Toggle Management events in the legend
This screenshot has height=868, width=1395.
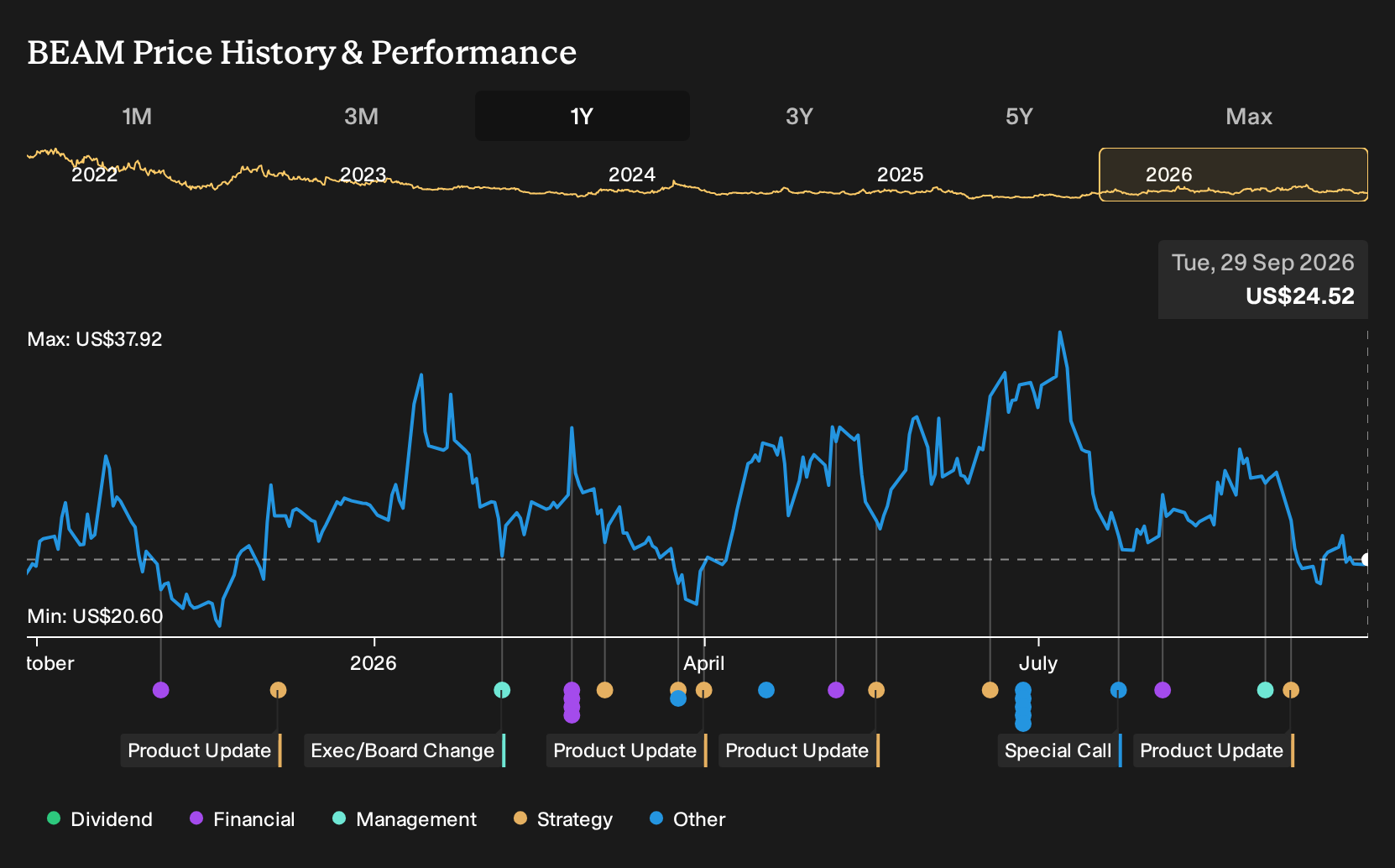[405, 819]
